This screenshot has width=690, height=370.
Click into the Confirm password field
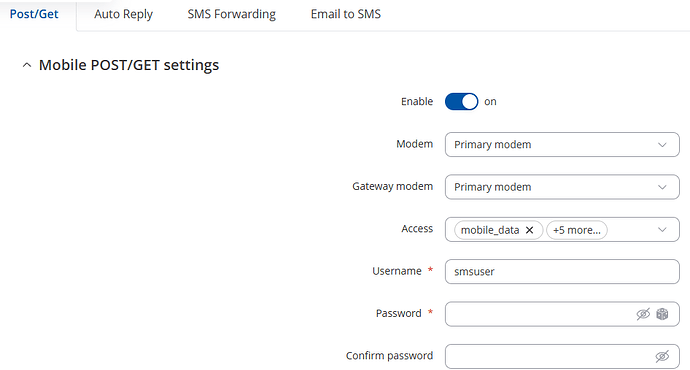[x=548, y=356]
